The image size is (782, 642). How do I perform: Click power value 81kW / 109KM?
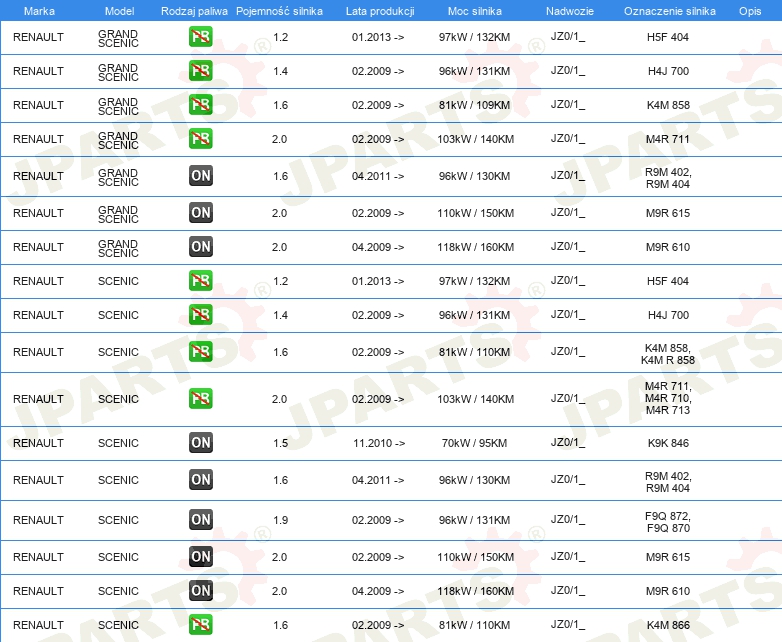tap(474, 105)
